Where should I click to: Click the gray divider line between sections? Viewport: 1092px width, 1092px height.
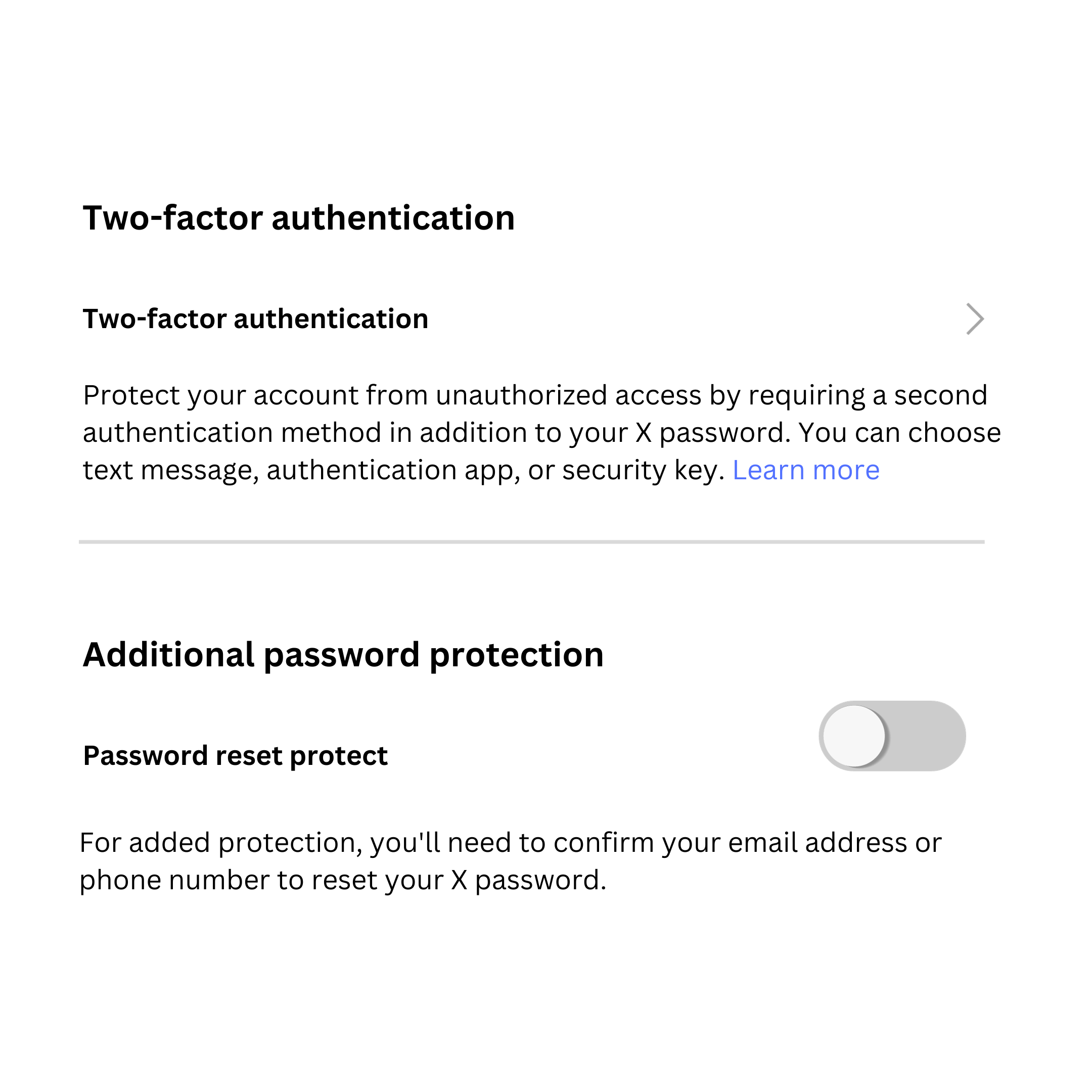click(531, 542)
